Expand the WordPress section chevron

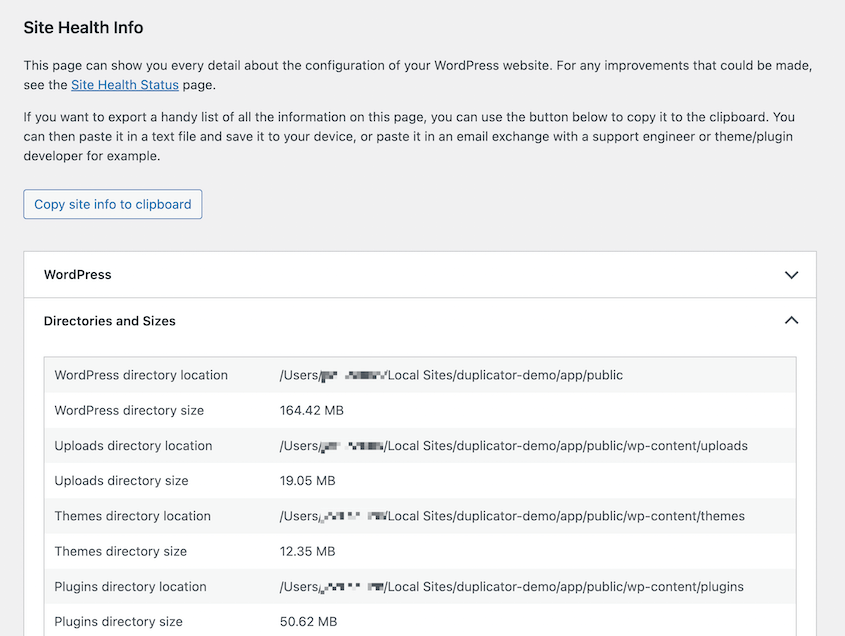point(791,275)
